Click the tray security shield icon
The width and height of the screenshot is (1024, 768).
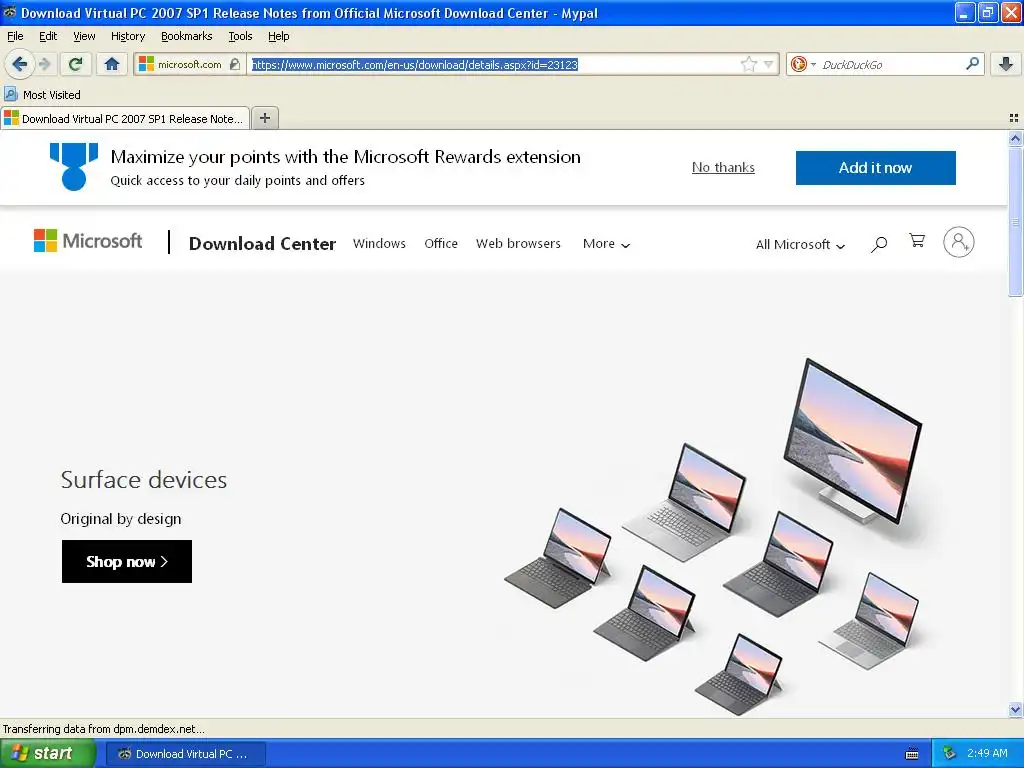pos(949,753)
